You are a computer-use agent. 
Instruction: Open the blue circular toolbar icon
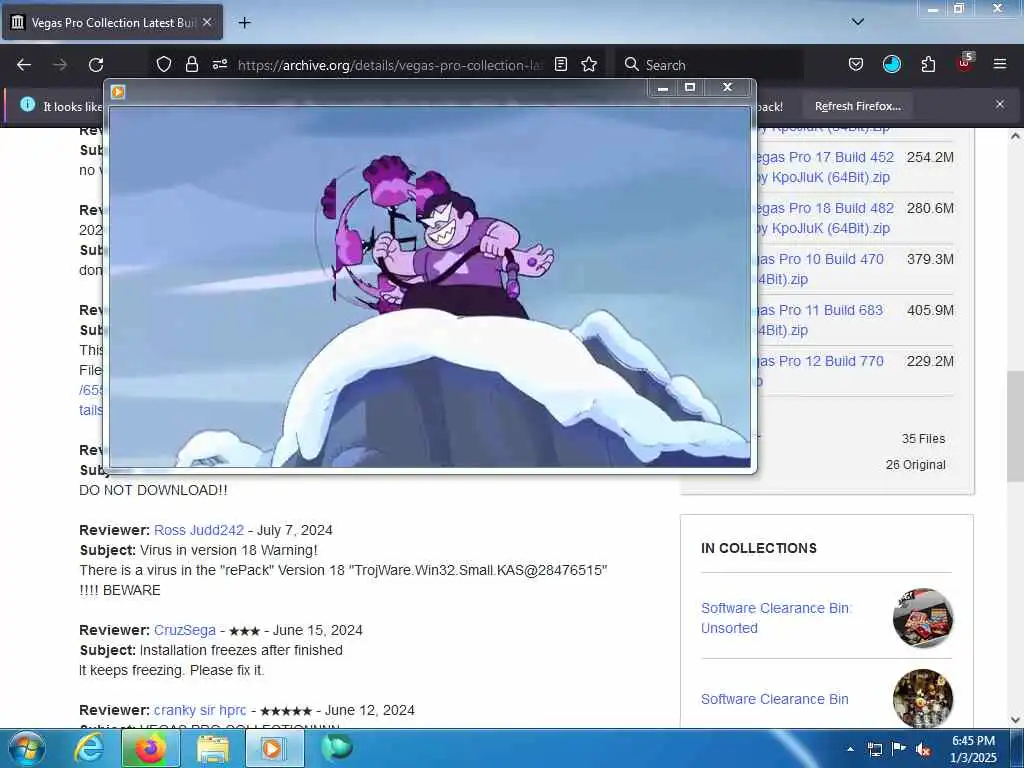tap(891, 64)
